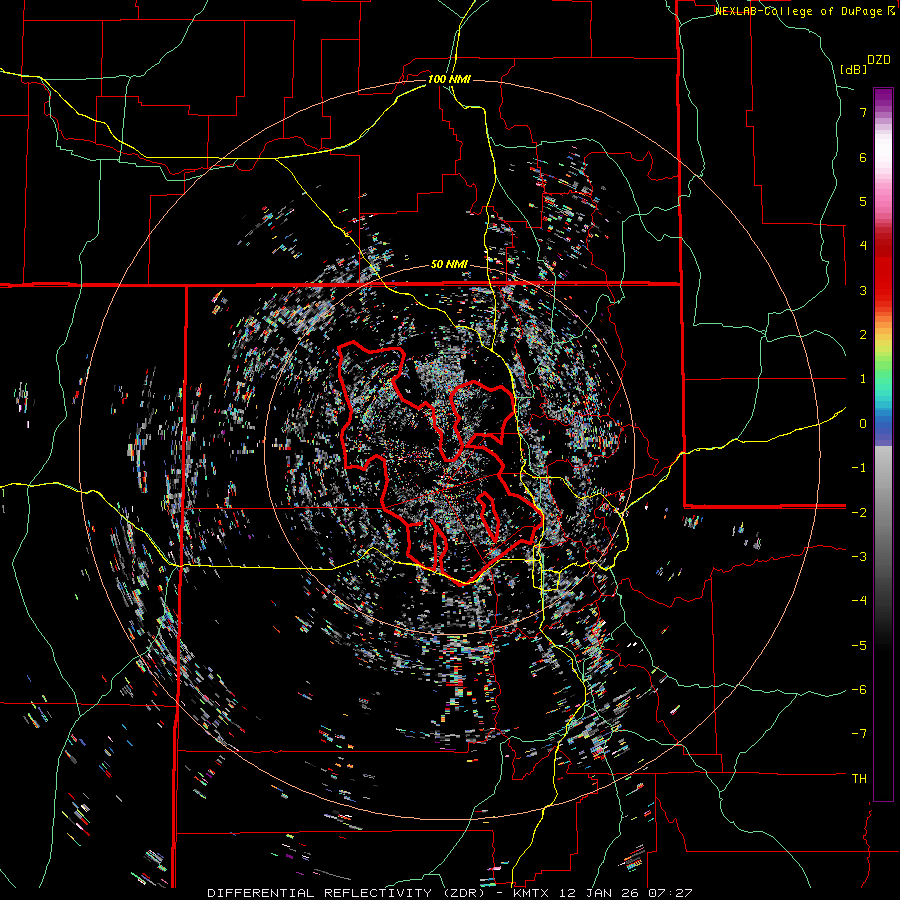Select the 1 value on color scale
Screen dimensions: 900x900
coord(863,379)
